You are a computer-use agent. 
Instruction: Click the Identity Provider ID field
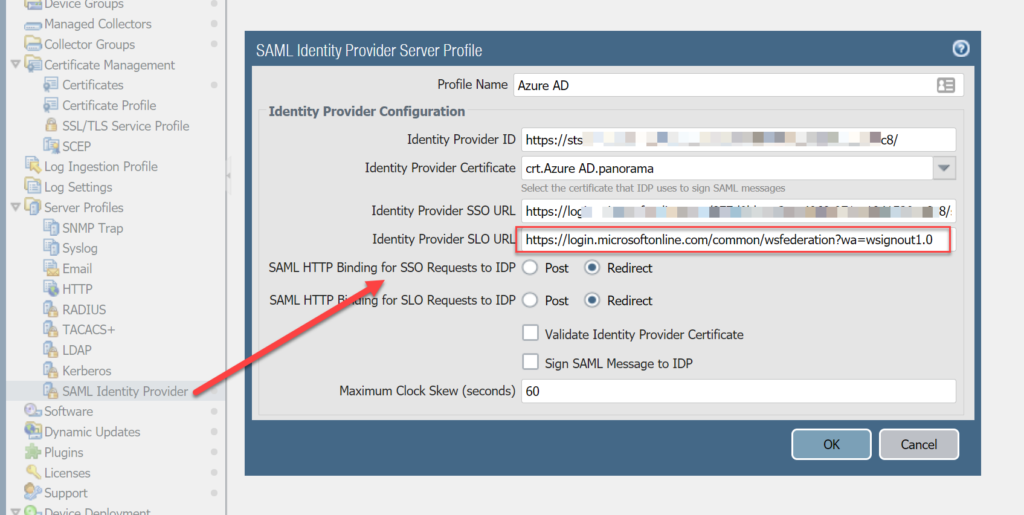coord(738,140)
